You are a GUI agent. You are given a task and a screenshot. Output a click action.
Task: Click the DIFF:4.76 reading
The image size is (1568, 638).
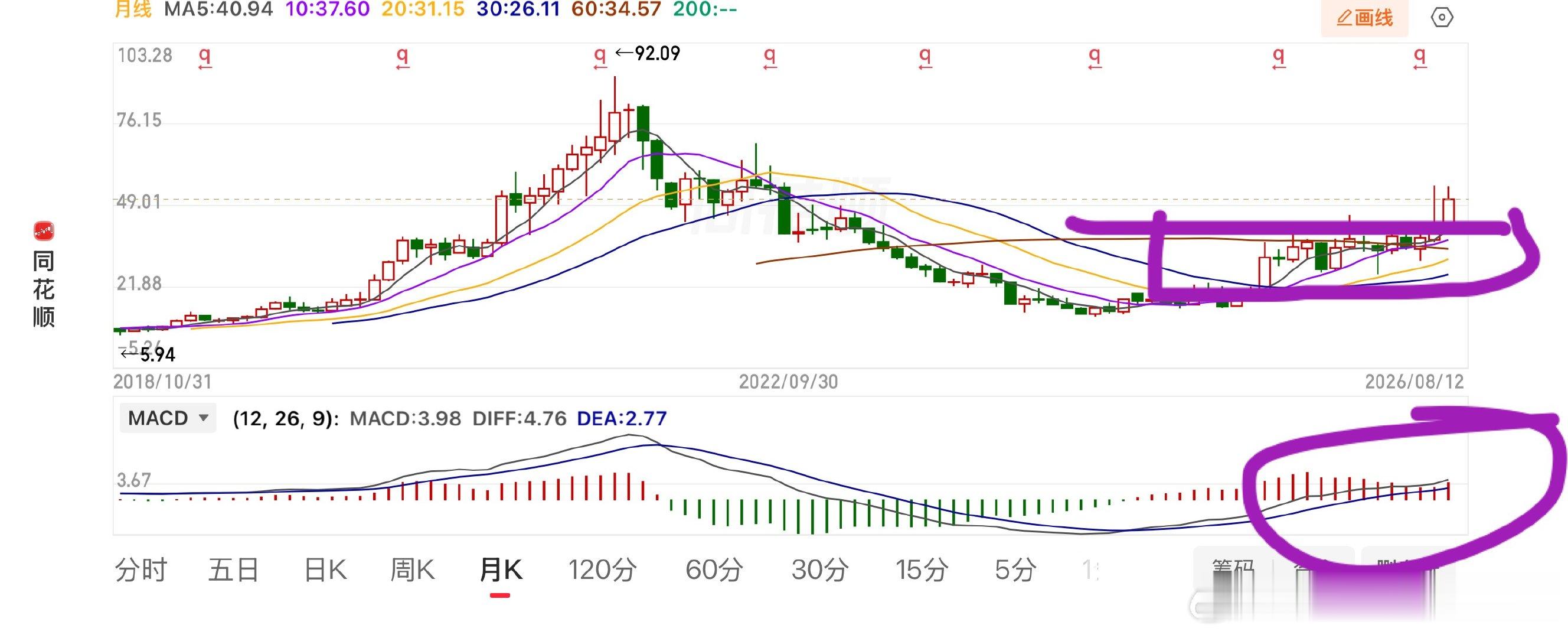click(x=520, y=419)
